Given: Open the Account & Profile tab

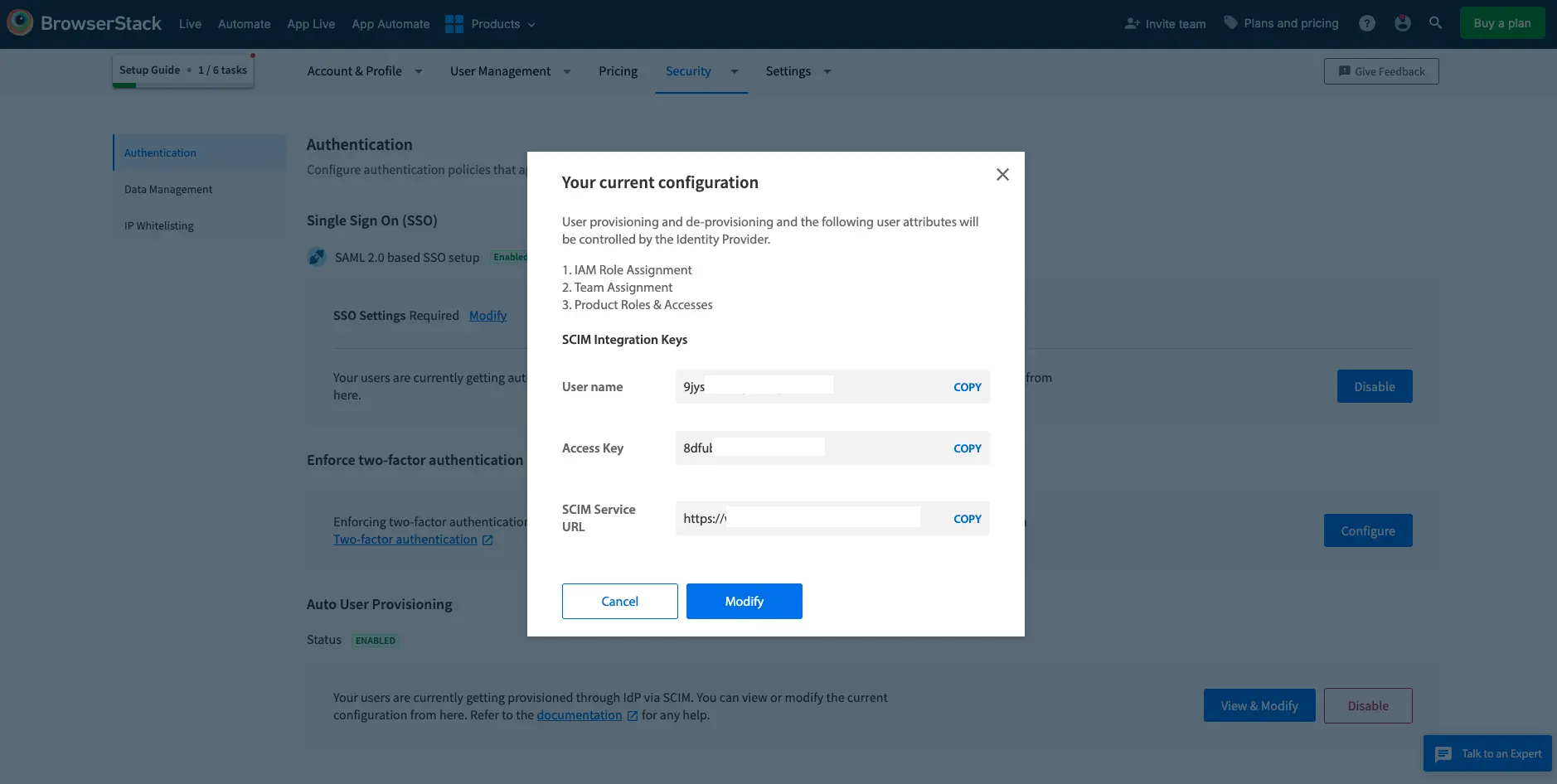Looking at the screenshot, I should (x=354, y=71).
